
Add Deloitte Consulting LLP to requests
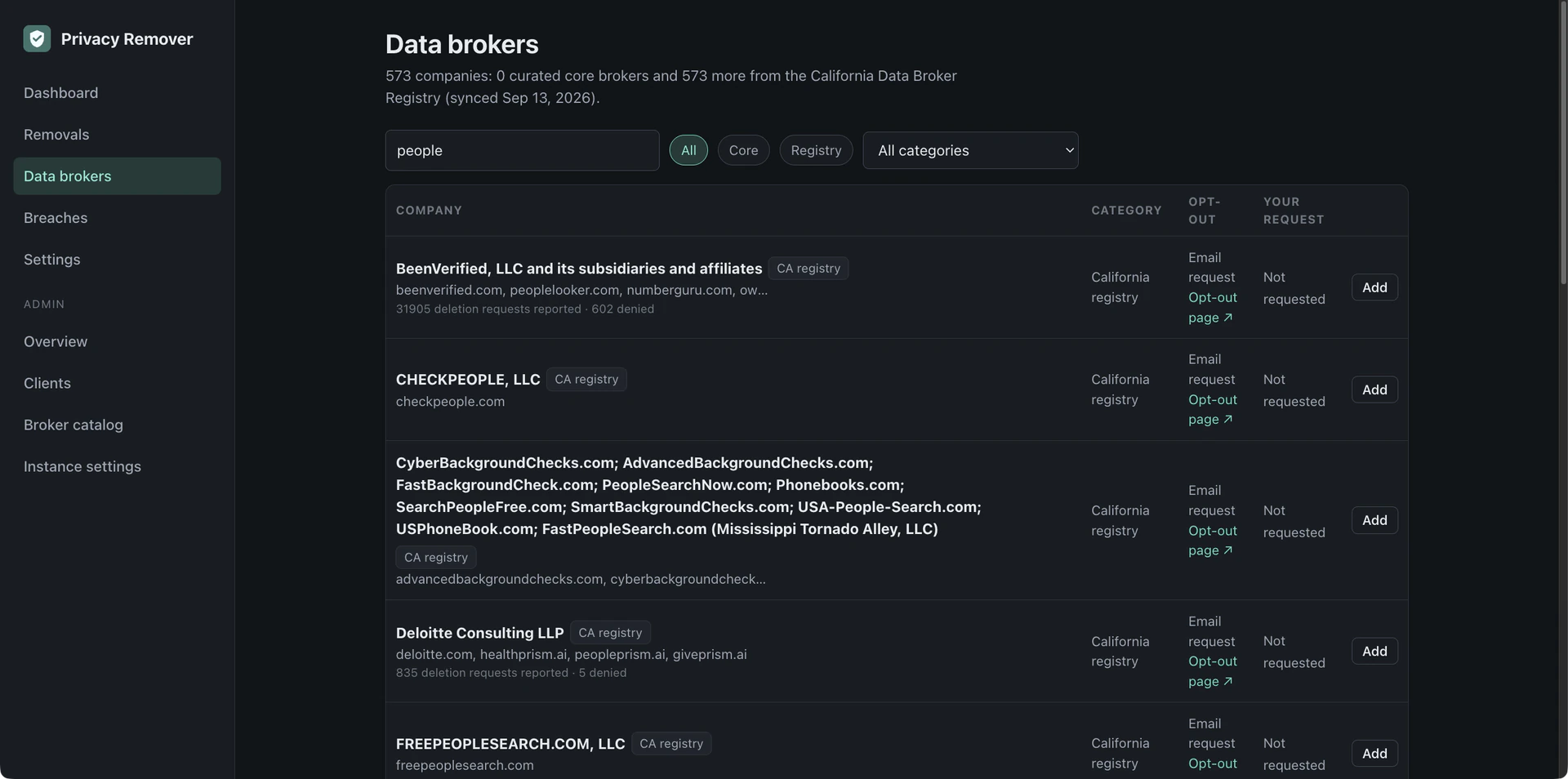click(1374, 651)
